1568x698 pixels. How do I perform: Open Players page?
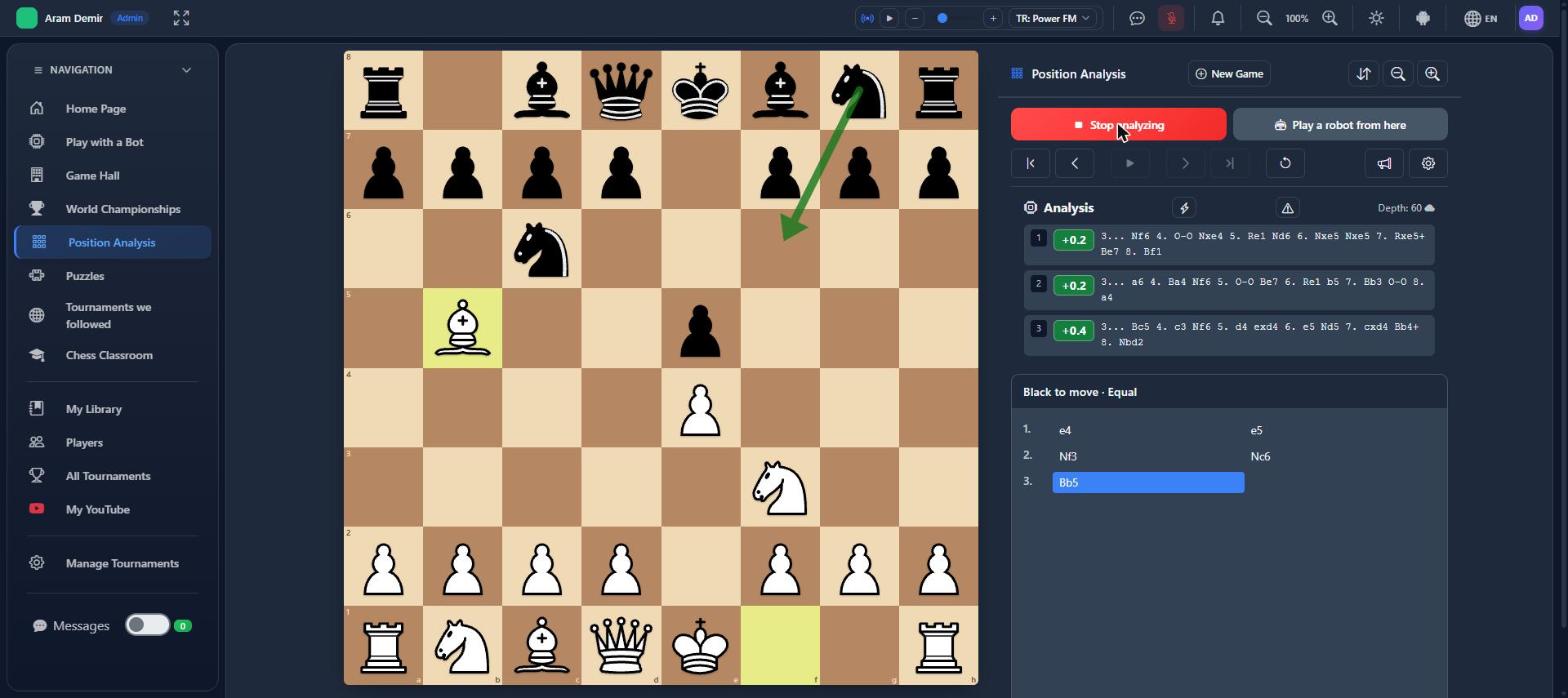(x=112, y=442)
